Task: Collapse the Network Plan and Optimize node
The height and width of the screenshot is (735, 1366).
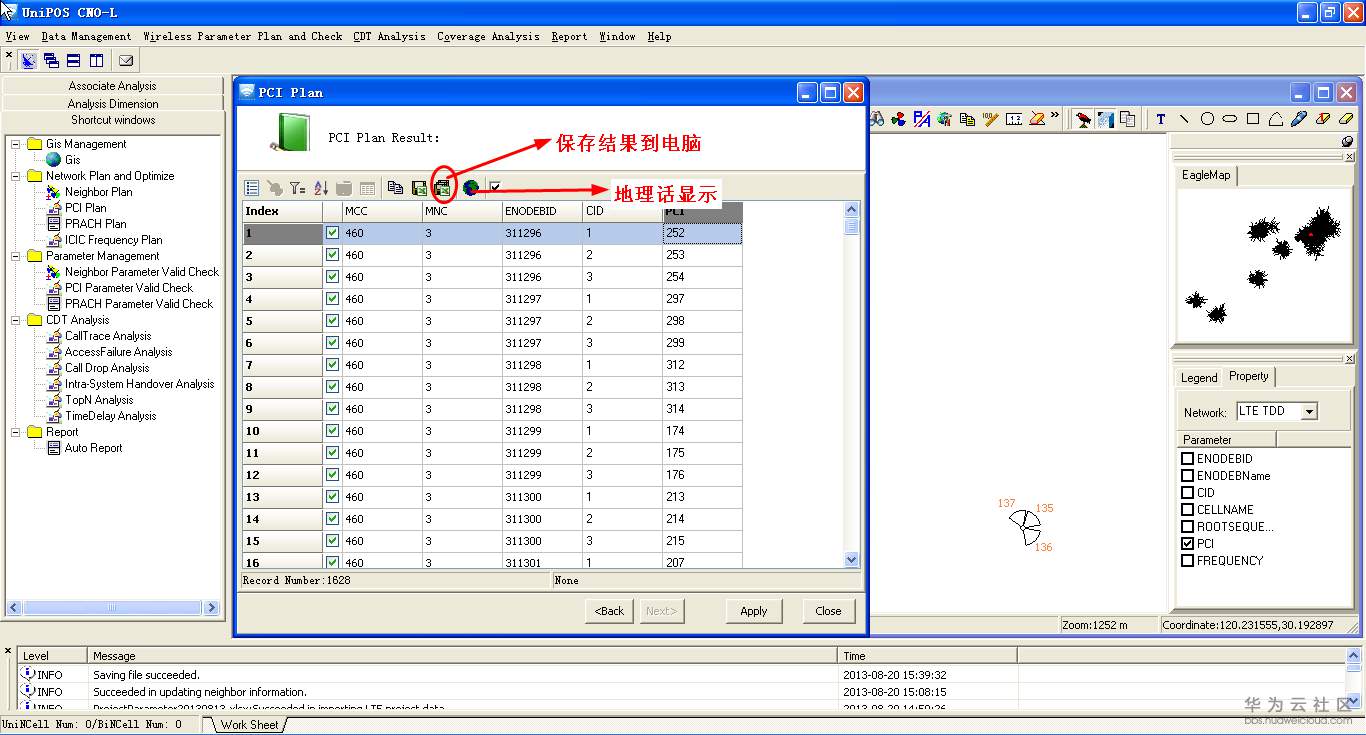Action: 16,176
